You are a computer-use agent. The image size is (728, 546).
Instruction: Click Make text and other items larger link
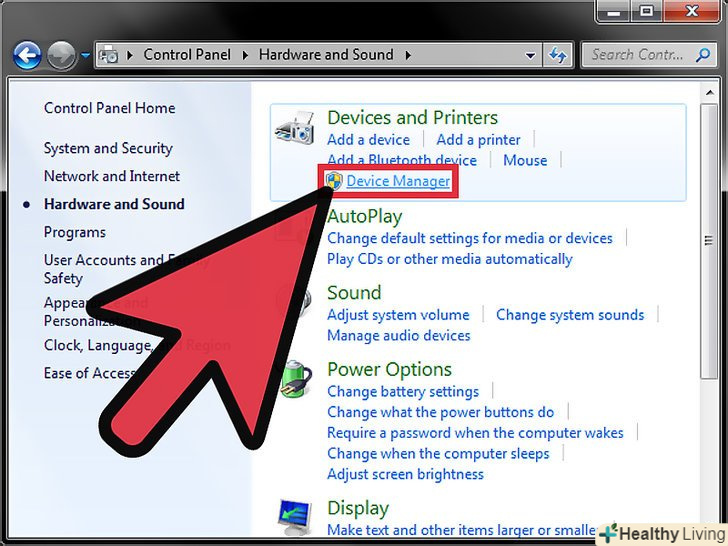pos(462,530)
